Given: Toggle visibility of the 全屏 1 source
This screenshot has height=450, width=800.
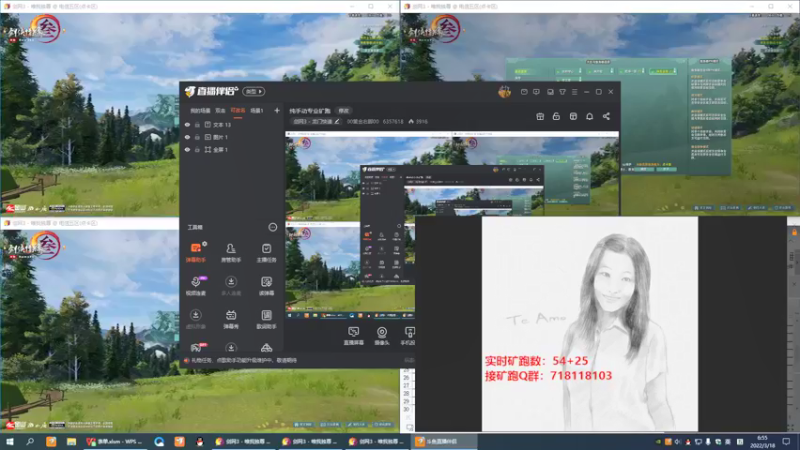Looking at the screenshot, I should tap(187, 149).
